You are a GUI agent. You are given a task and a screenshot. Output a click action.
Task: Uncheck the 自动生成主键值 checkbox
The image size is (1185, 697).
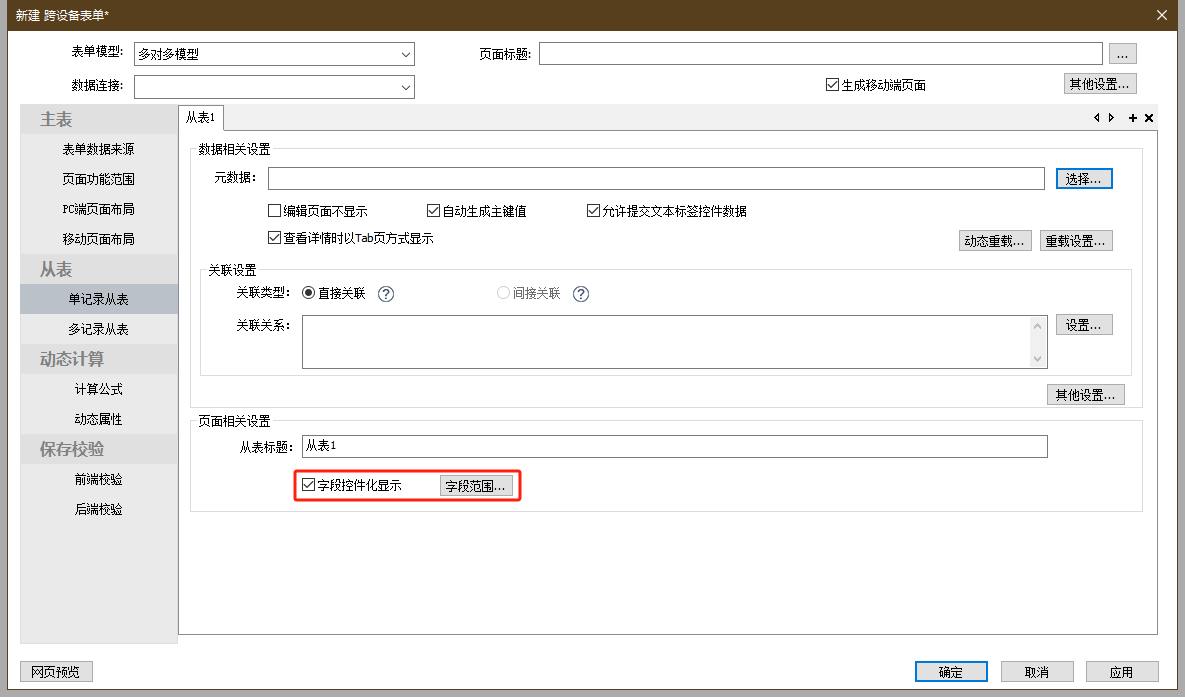click(433, 211)
